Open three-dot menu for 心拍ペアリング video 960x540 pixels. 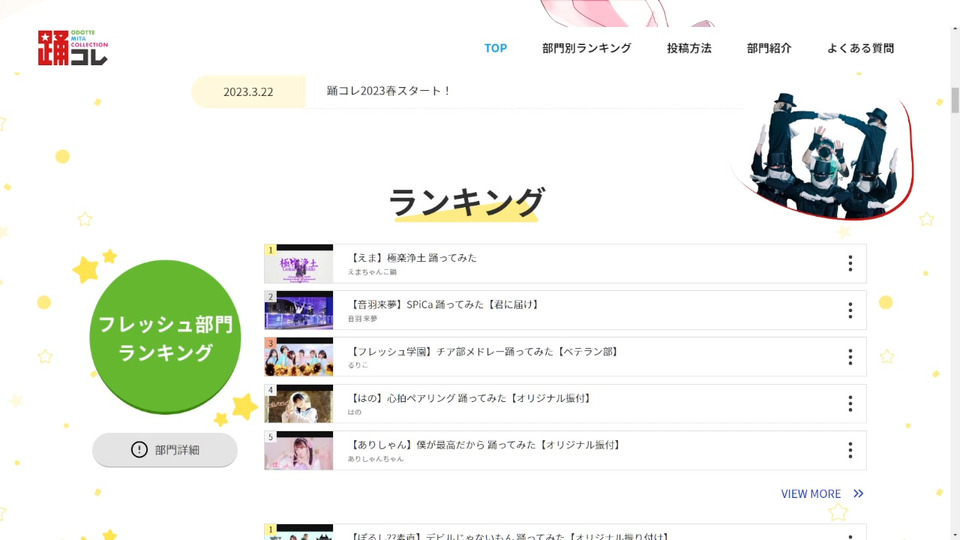tap(850, 403)
